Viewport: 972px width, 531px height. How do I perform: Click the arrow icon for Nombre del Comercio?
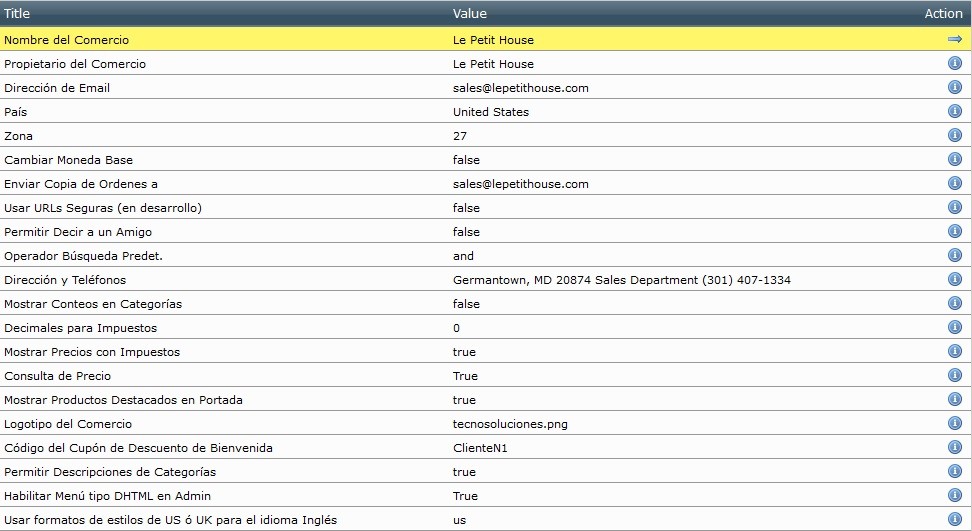tap(954, 40)
